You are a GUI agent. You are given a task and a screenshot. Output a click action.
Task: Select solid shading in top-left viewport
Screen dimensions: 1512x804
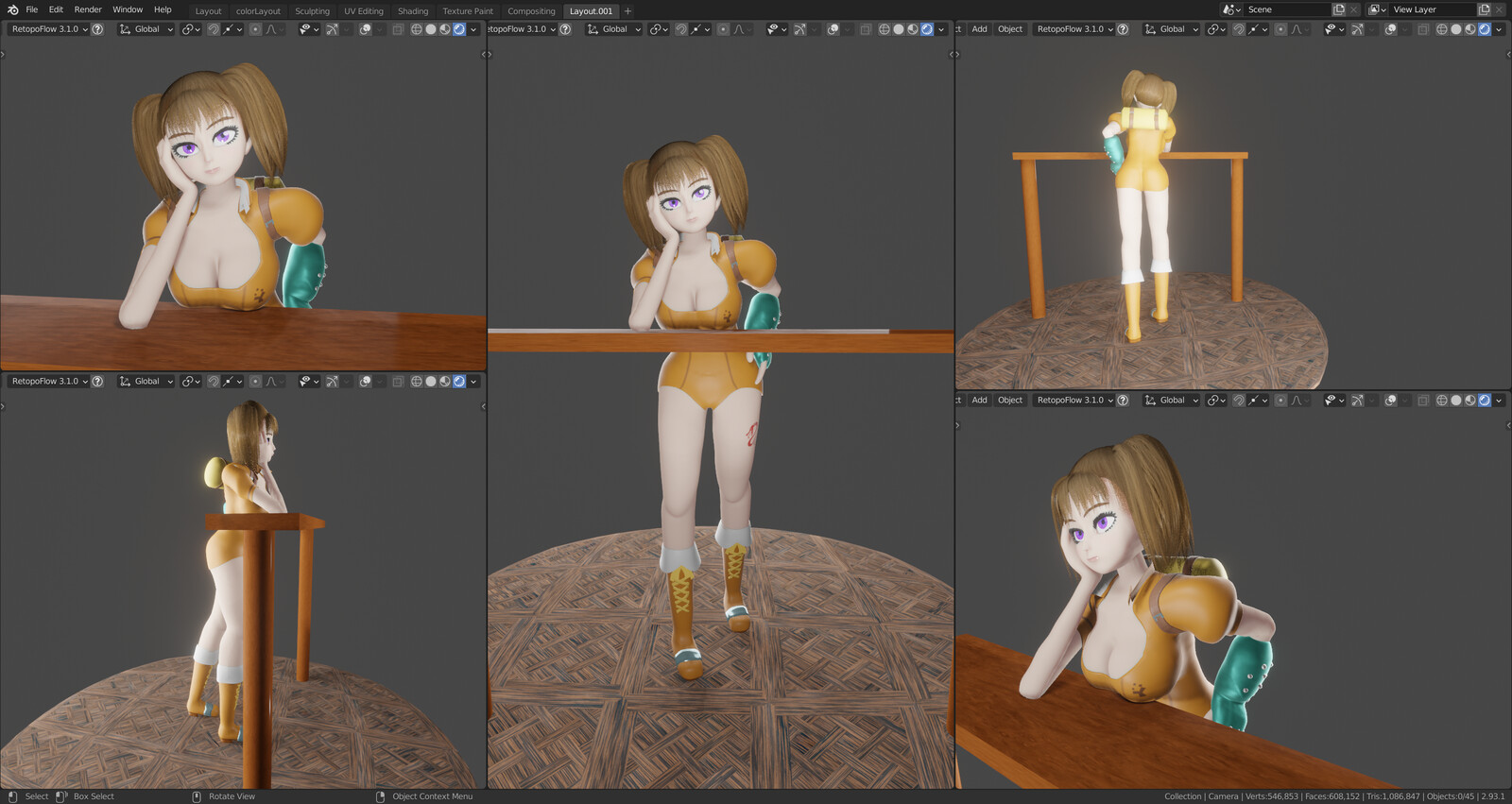tap(431, 29)
